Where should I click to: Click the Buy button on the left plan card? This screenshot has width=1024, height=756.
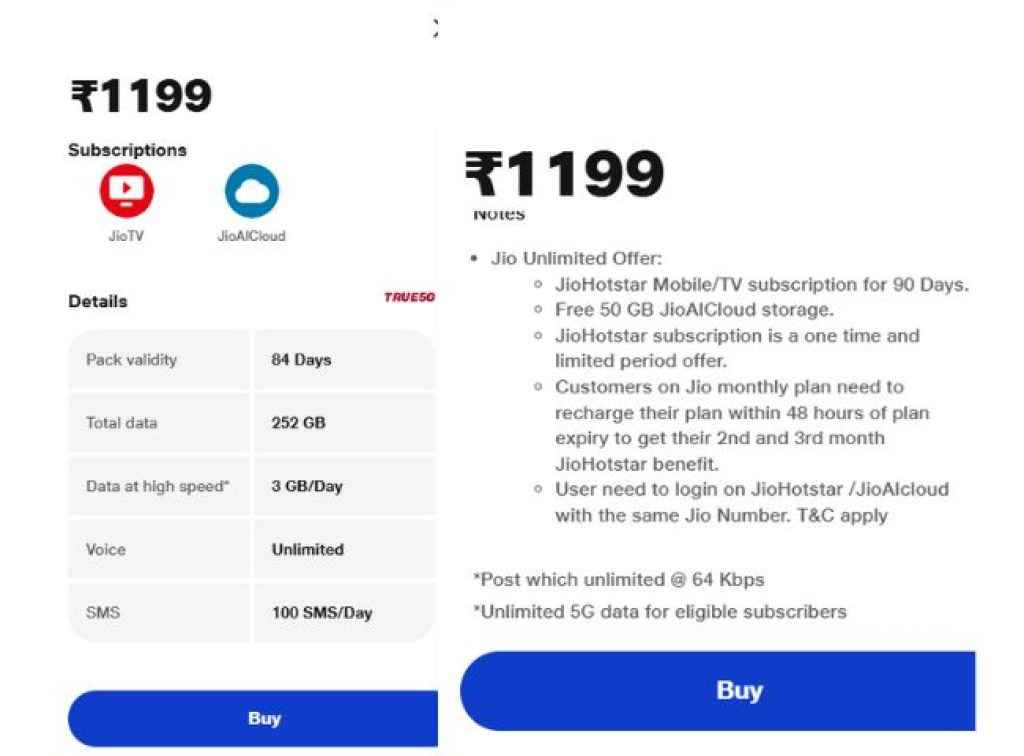click(262, 718)
